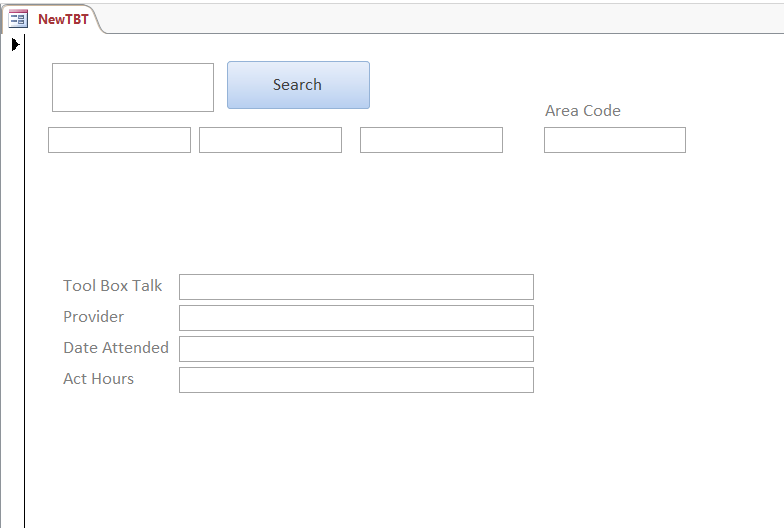Focus the first unlabeled box under search field
This screenshot has width=784, height=528.
tap(120, 140)
